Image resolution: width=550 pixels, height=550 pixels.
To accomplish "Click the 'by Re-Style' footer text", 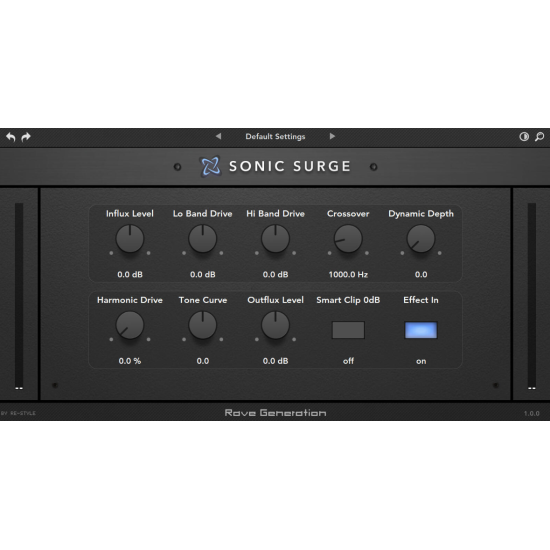I will [x=18, y=413].
